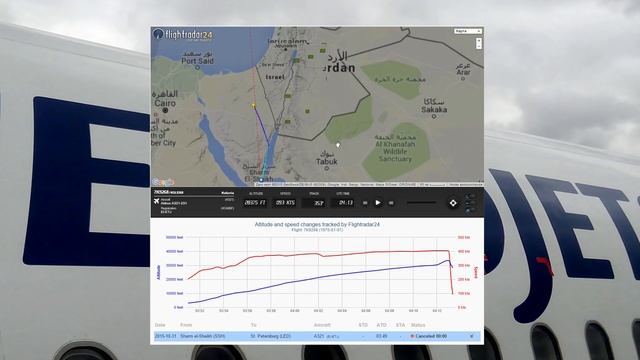This screenshot has height=360, width=640.
Task: Click the Tabuk city label
Action: pos(327,162)
